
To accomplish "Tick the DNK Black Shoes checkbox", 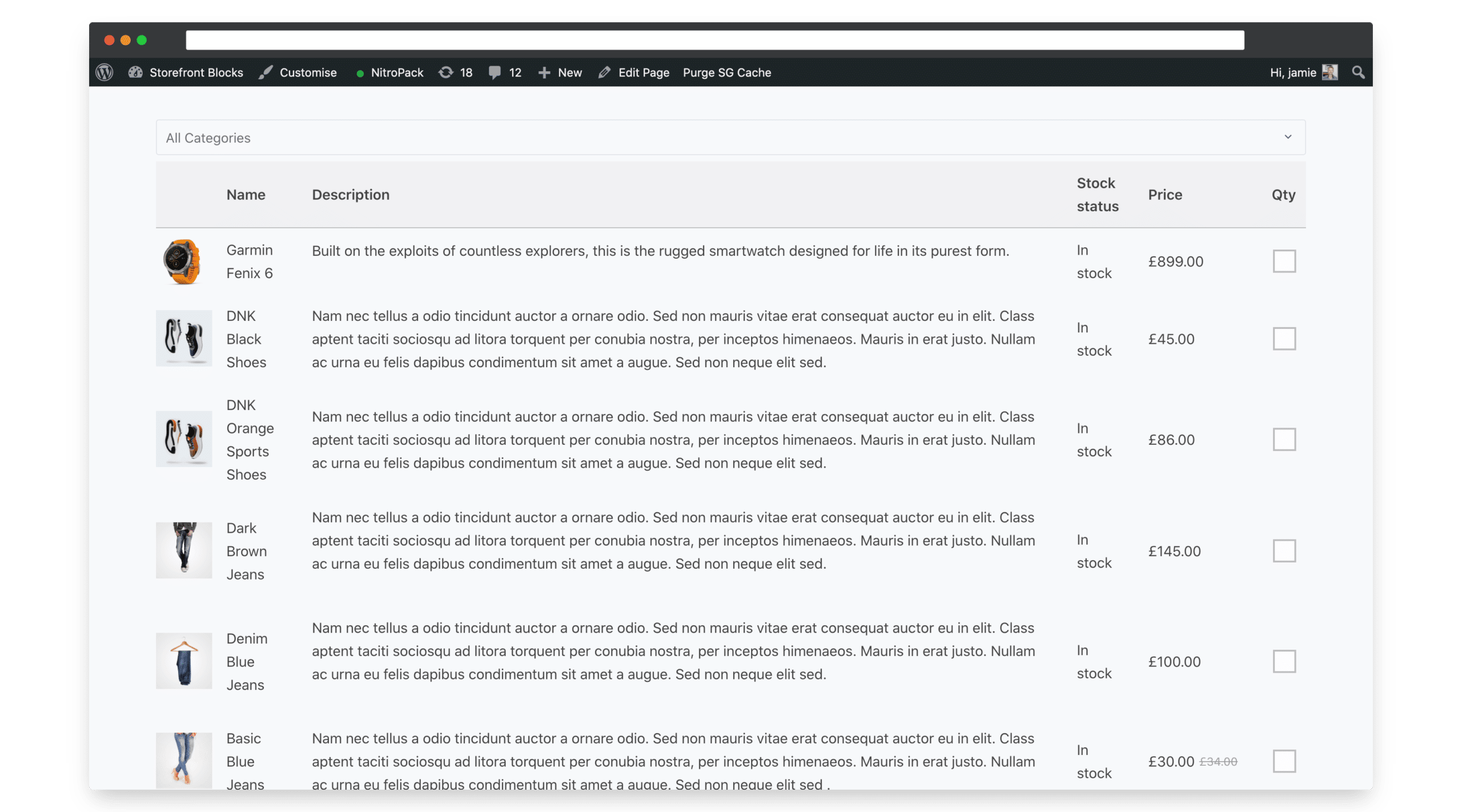I will (1284, 339).
